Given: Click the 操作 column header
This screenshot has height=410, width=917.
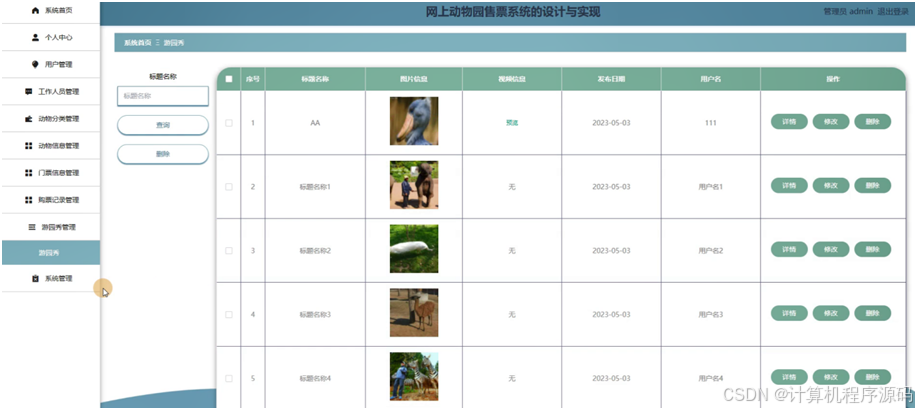Looking at the screenshot, I should pos(833,79).
